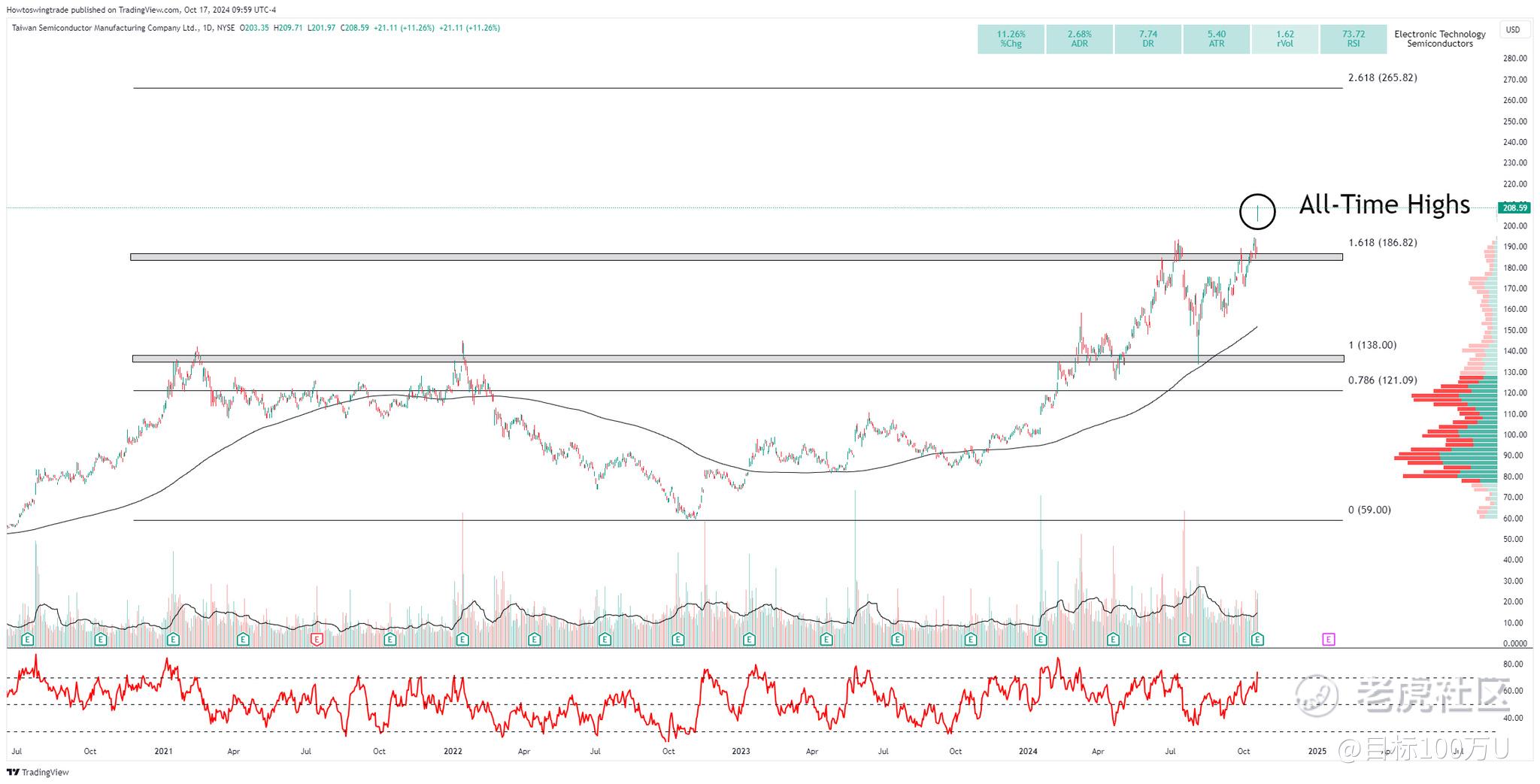Select the 'All-Time Highs' text annotation
This screenshot has height=784, width=1540.
coord(1384,204)
